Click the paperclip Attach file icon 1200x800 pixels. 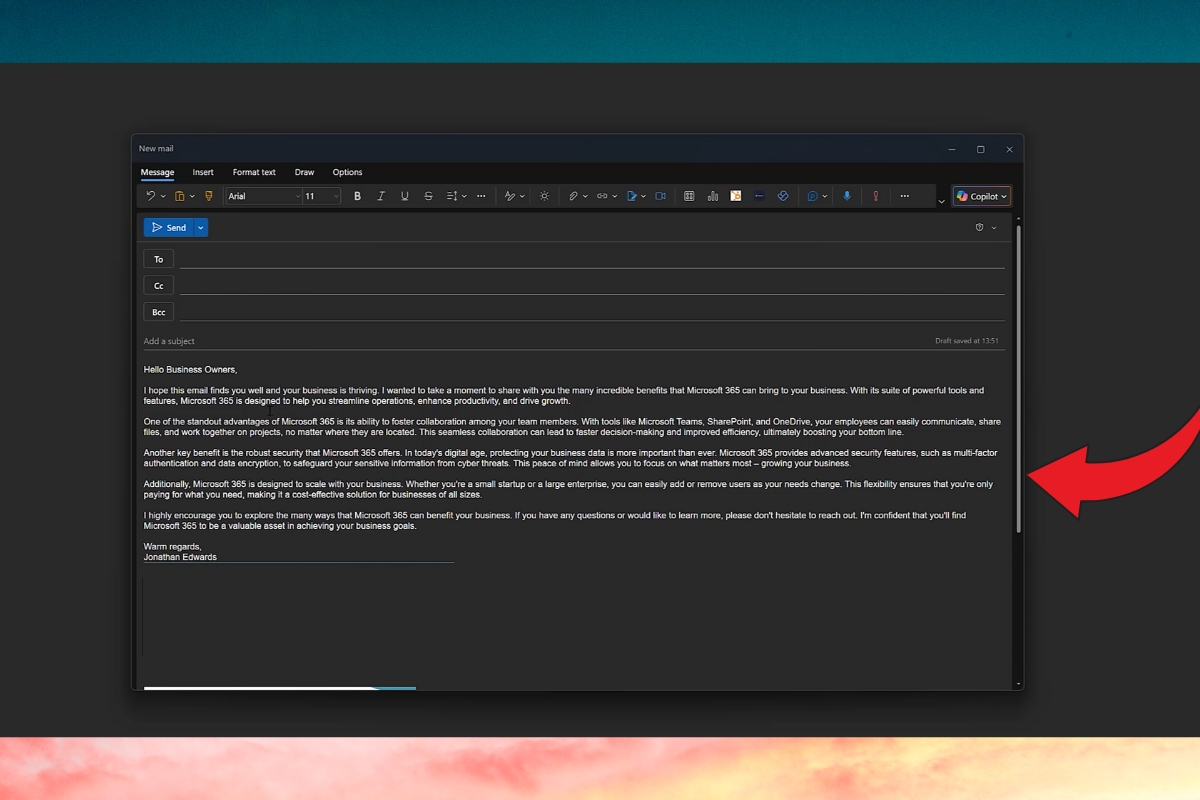(x=573, y=196)
